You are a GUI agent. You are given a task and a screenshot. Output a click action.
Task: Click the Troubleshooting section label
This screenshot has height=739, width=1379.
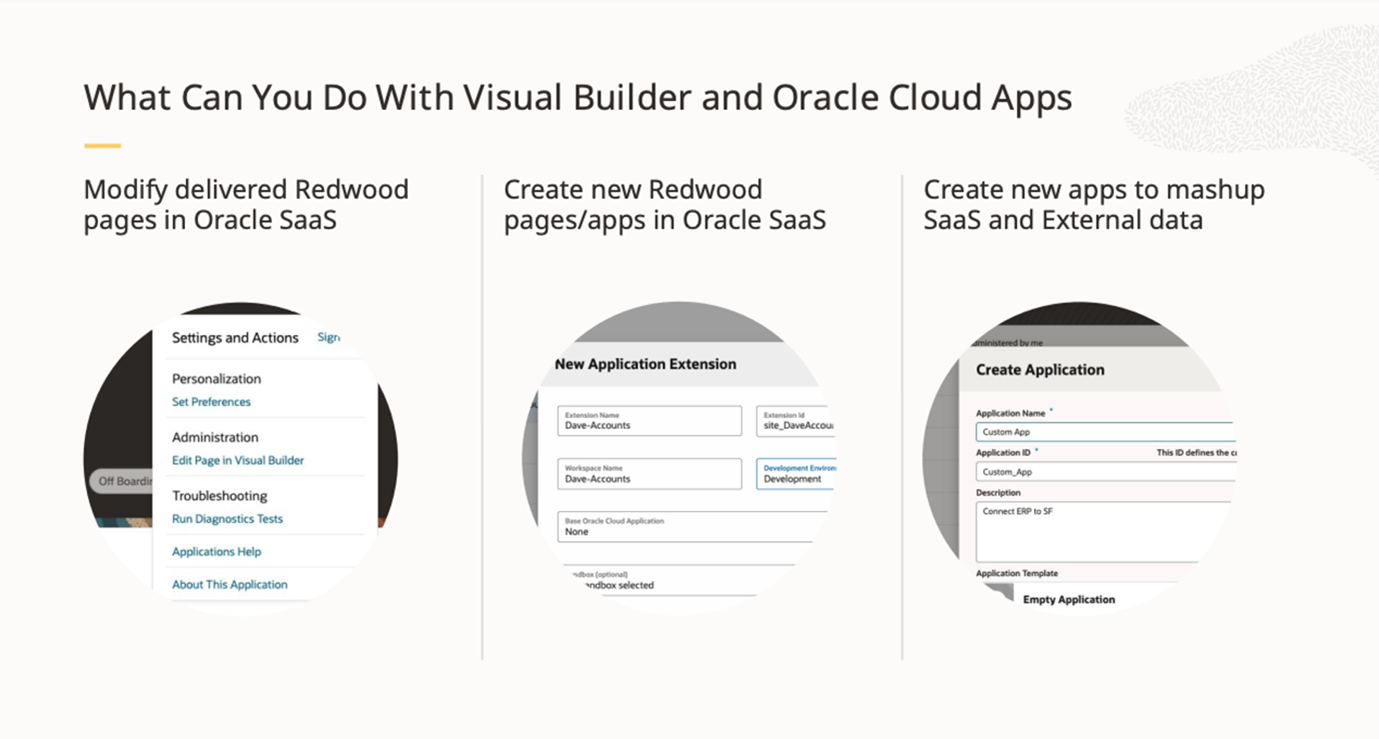tap(222, 496)
